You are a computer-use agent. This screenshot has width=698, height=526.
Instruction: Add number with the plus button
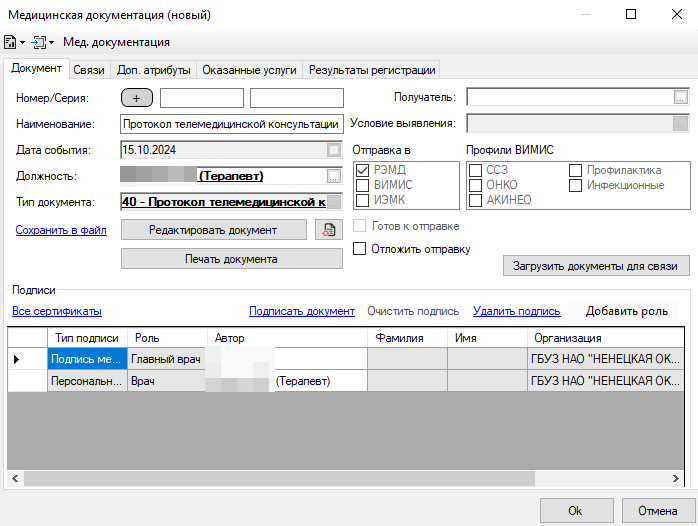(137, 98)
